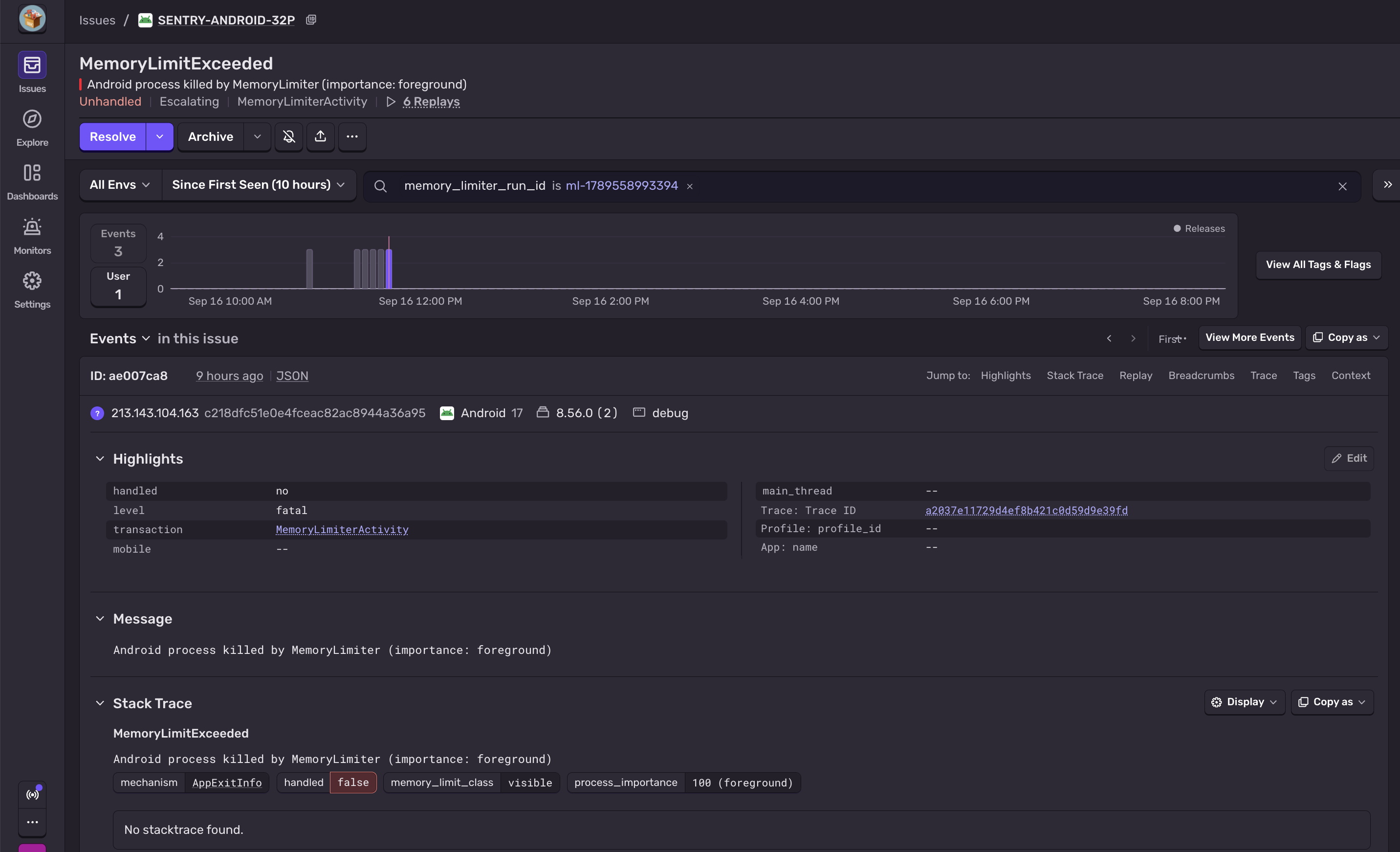Screen dimensions: 1400x852
Task: Jump to Tags section
Action: pos(1304,375)
